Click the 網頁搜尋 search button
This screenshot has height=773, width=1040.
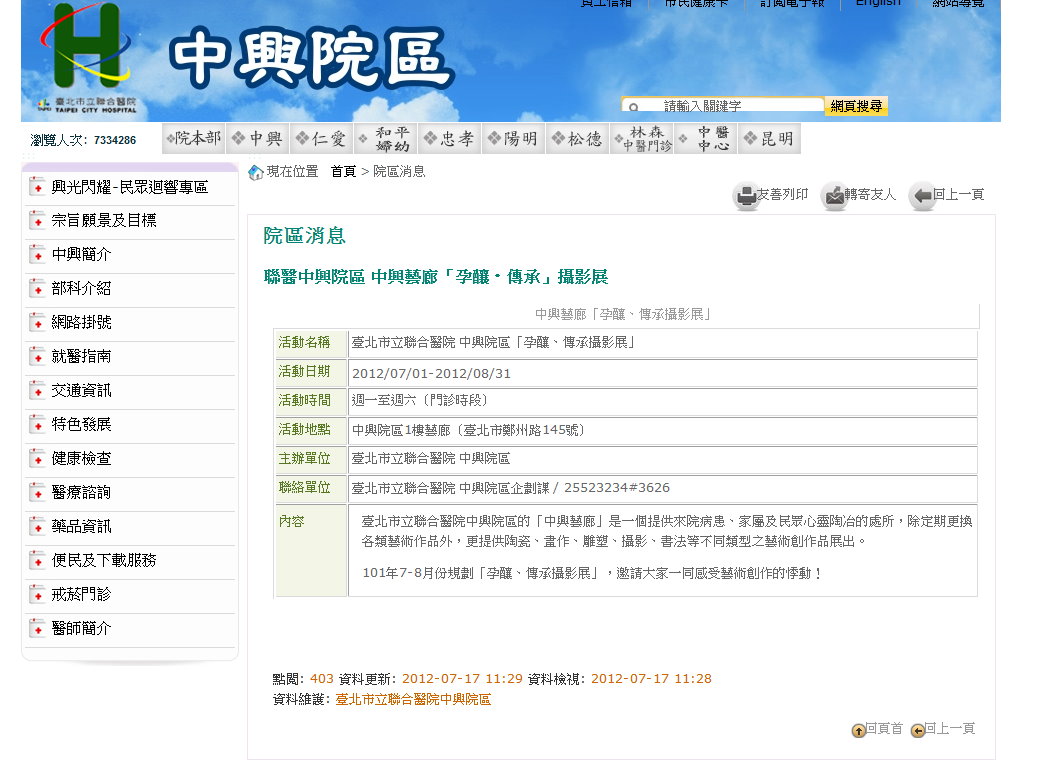[x=856, y=106]
